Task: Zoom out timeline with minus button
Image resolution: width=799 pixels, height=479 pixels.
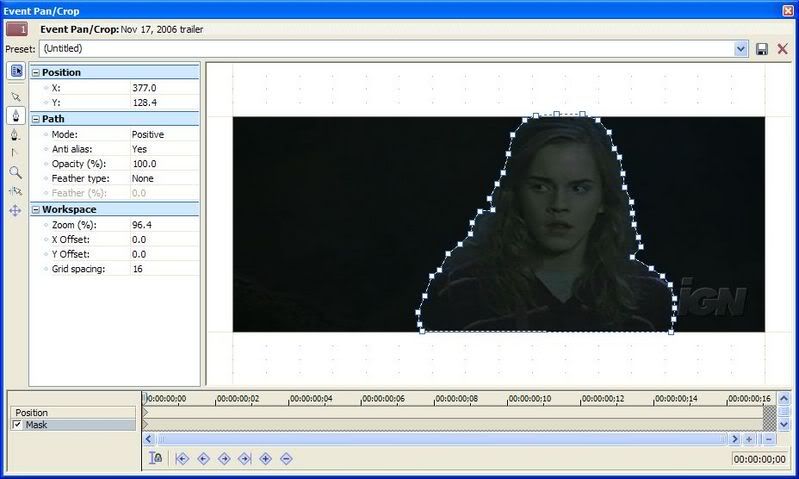Action: tap(769, 439)
